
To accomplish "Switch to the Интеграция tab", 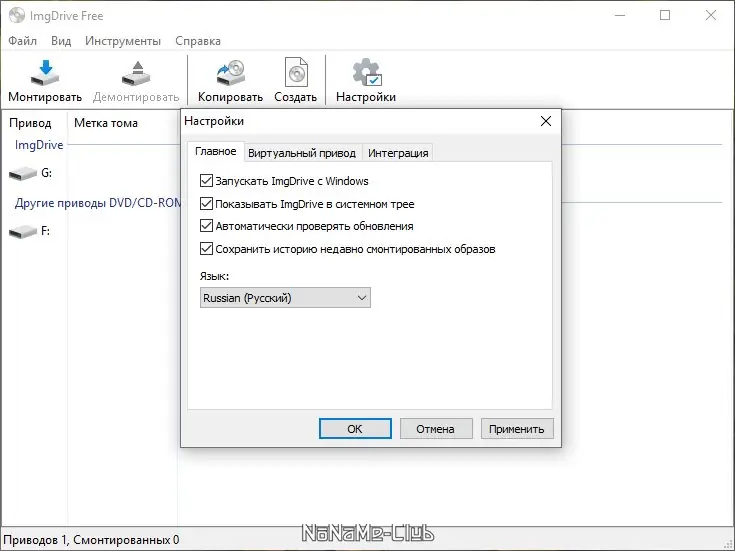I will coord(398,153).
